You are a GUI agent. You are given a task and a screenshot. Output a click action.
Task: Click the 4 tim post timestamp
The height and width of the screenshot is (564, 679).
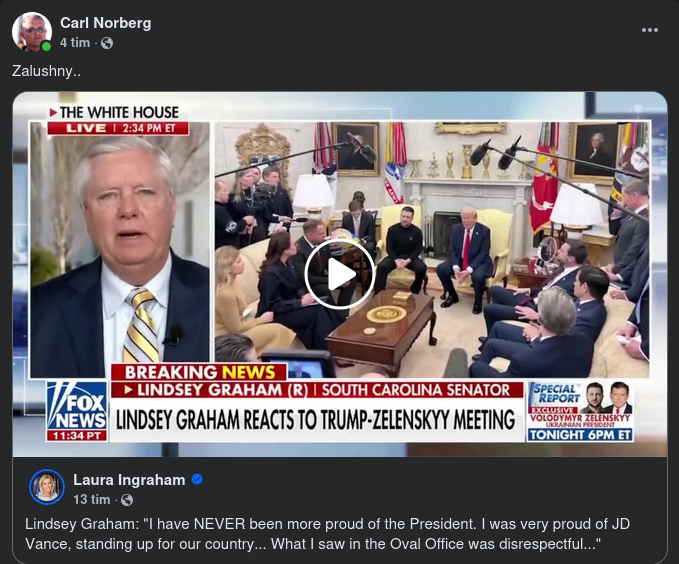click(75, 43)
